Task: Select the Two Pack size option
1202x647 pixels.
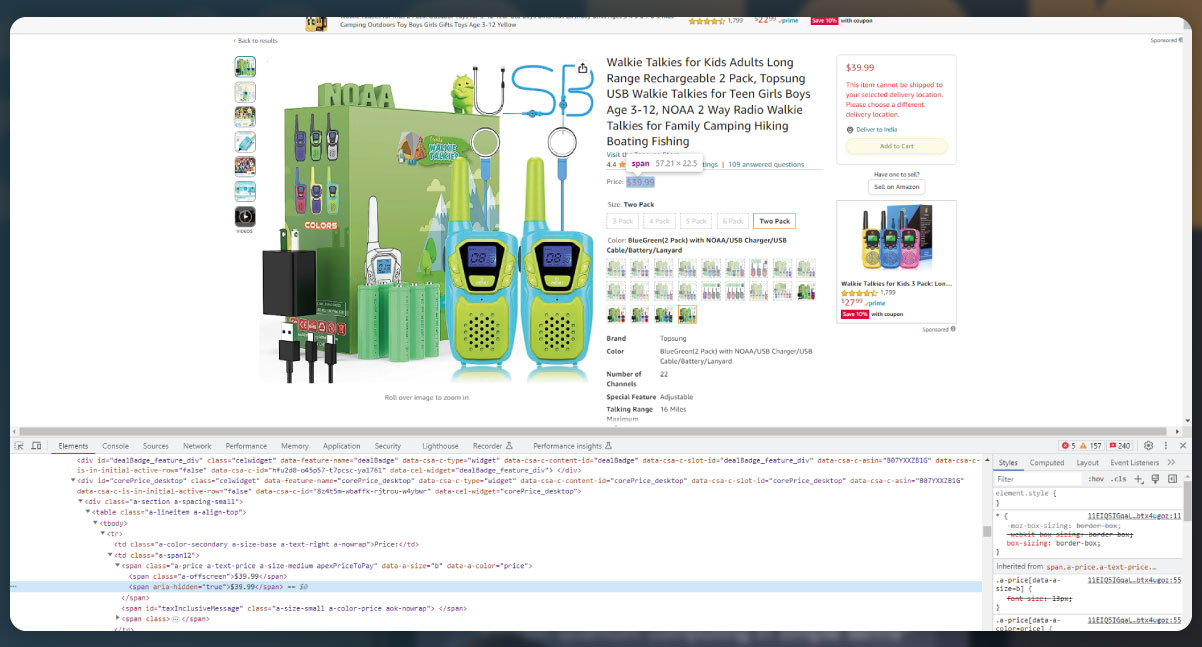Action: click(774, 221)
